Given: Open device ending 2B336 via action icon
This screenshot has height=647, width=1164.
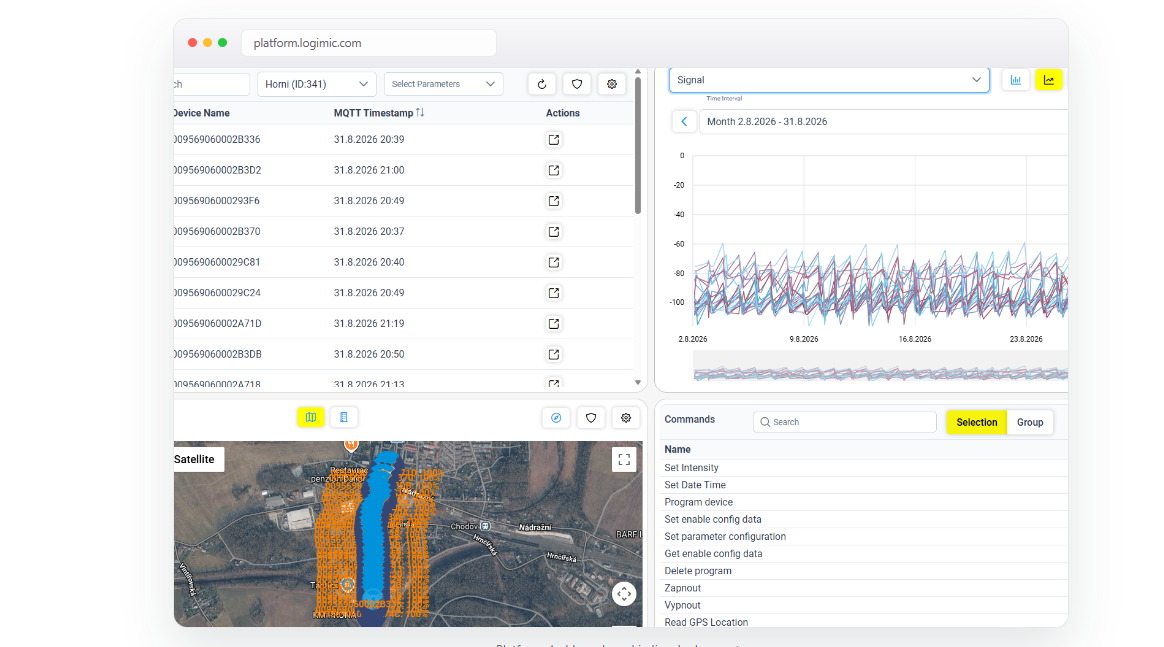Looking at the screenshot, I should point(554,139).
